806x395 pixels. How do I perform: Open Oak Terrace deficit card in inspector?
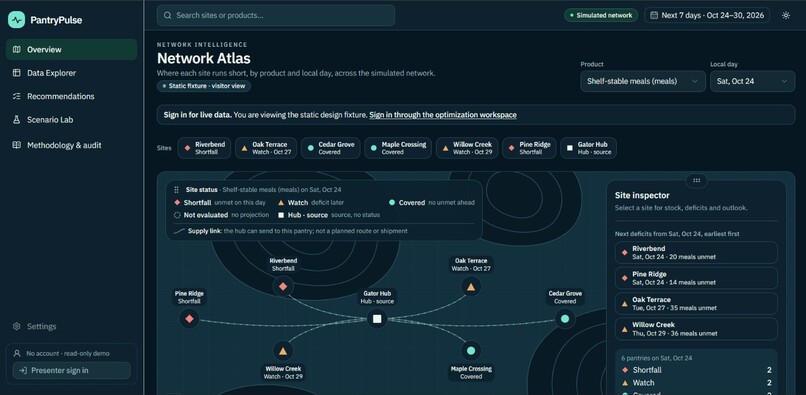coord(696,303)
